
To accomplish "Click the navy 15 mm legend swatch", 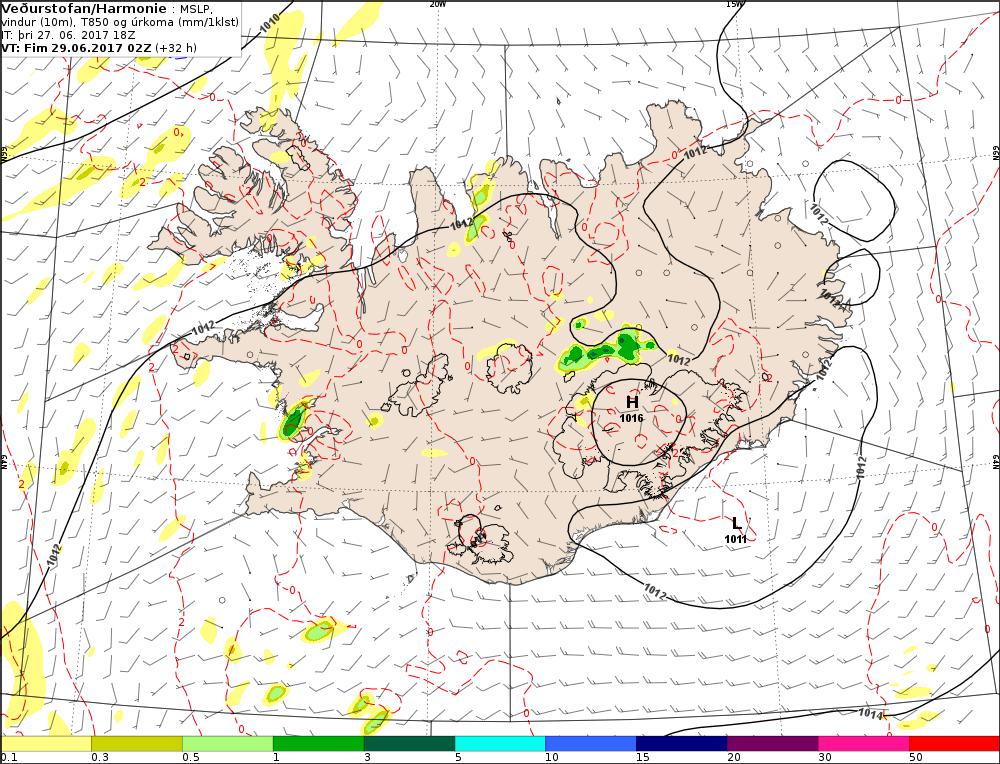I will [682, 744].
